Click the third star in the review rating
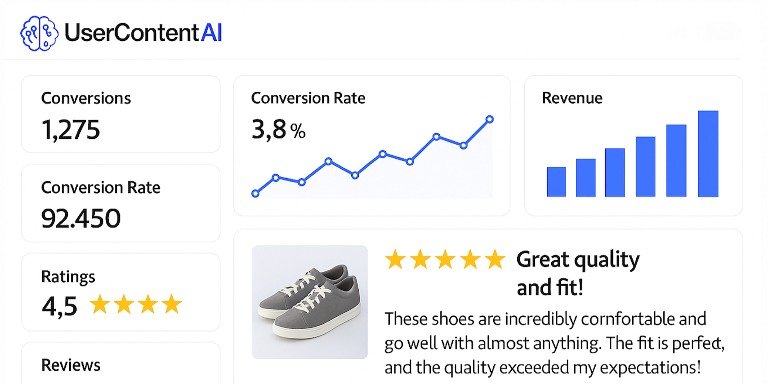768x384 pixels. point(445,259)
